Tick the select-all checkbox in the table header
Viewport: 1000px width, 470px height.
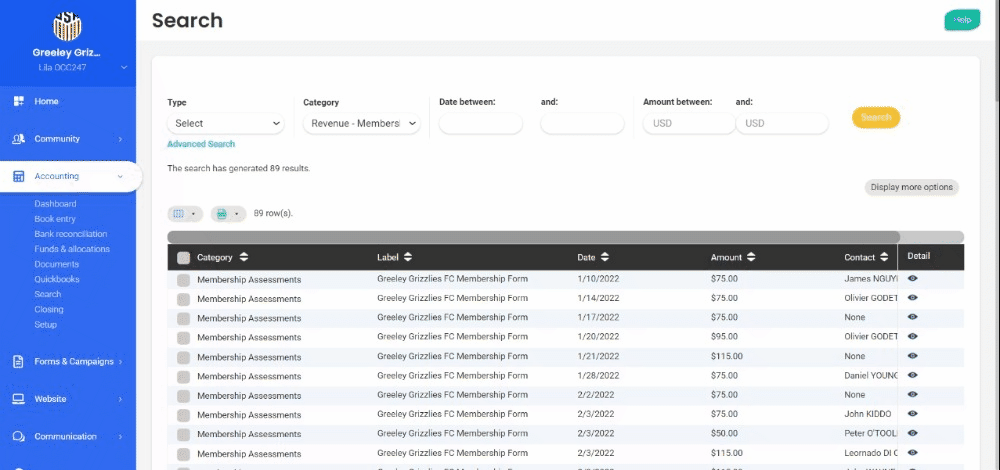point(183,257)
